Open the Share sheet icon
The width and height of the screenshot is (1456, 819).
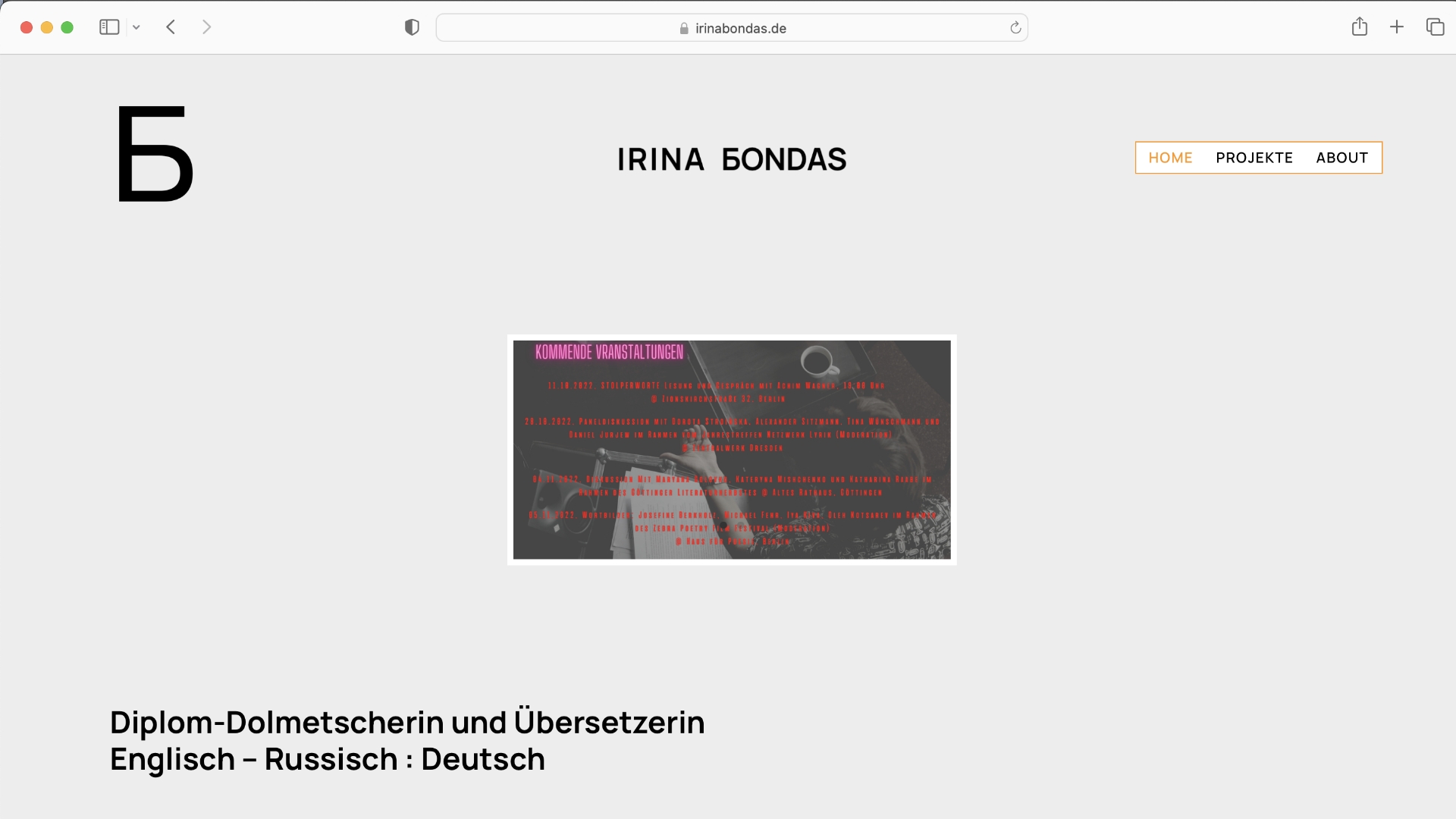pos(1359,27)
